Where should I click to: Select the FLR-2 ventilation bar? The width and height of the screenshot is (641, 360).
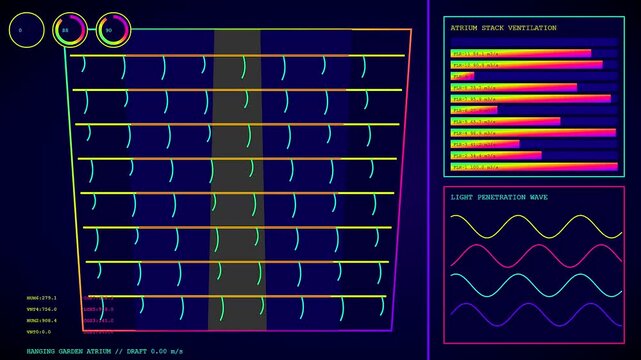pyautogui.click(x=496, y=155)
